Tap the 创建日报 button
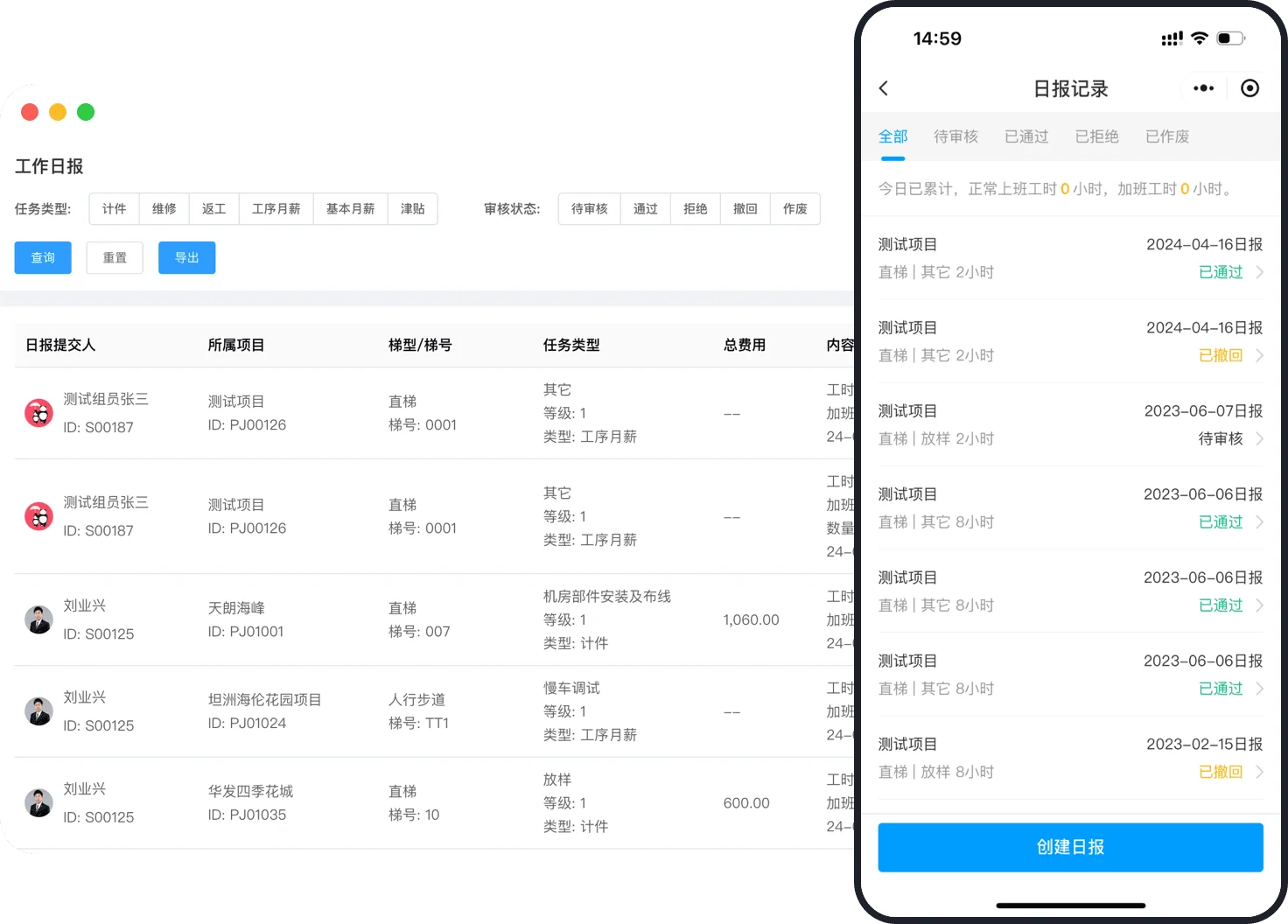1288x924 pixels. 1069,847
